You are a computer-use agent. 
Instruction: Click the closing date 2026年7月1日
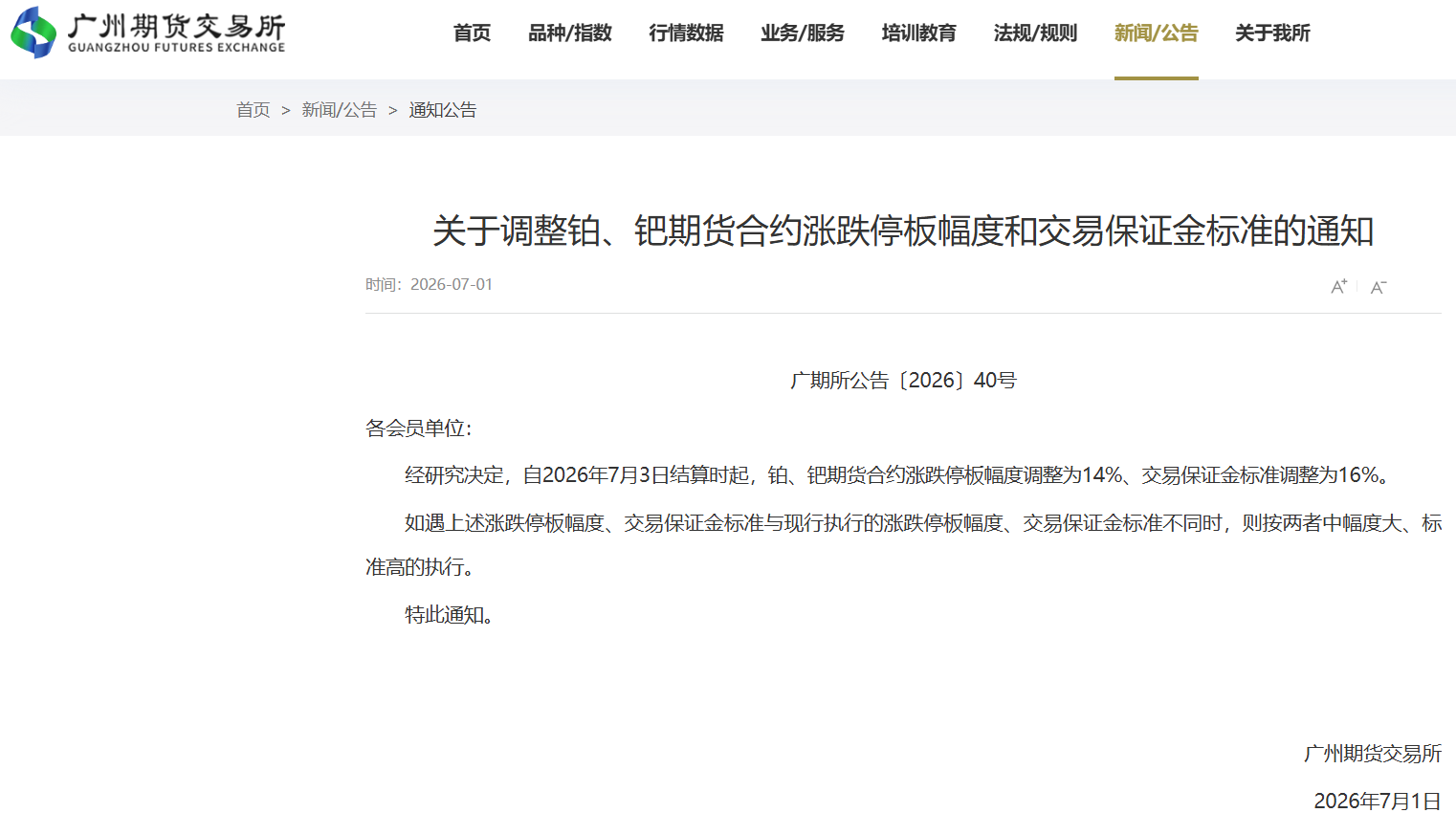point(1378,801)
